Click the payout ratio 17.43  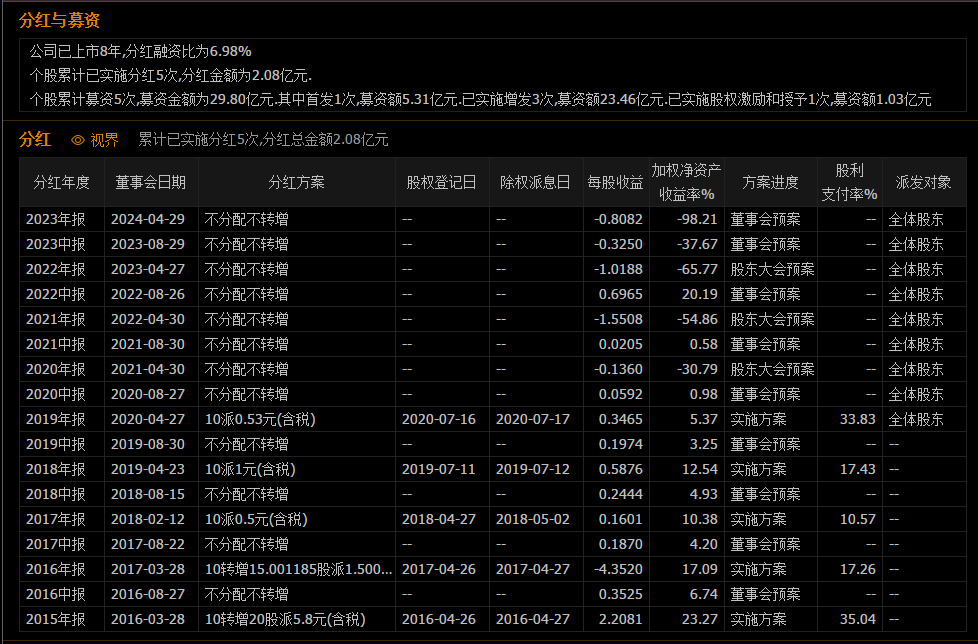coord(858,469)
